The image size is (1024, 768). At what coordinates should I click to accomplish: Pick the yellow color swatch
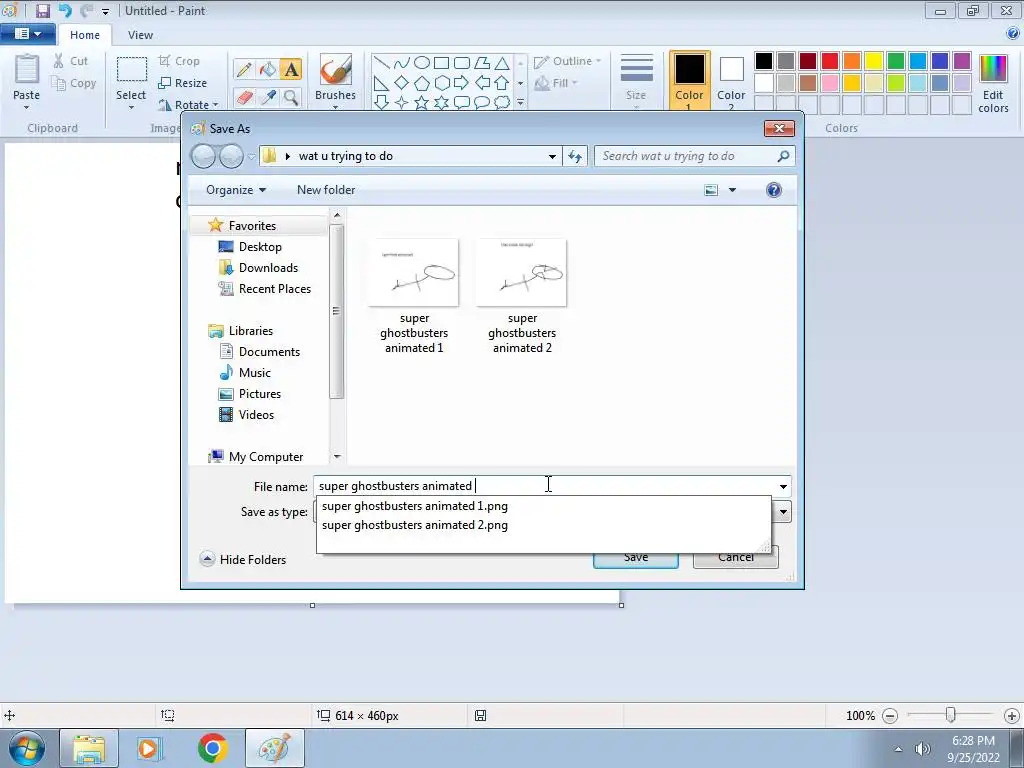[873, 61]
